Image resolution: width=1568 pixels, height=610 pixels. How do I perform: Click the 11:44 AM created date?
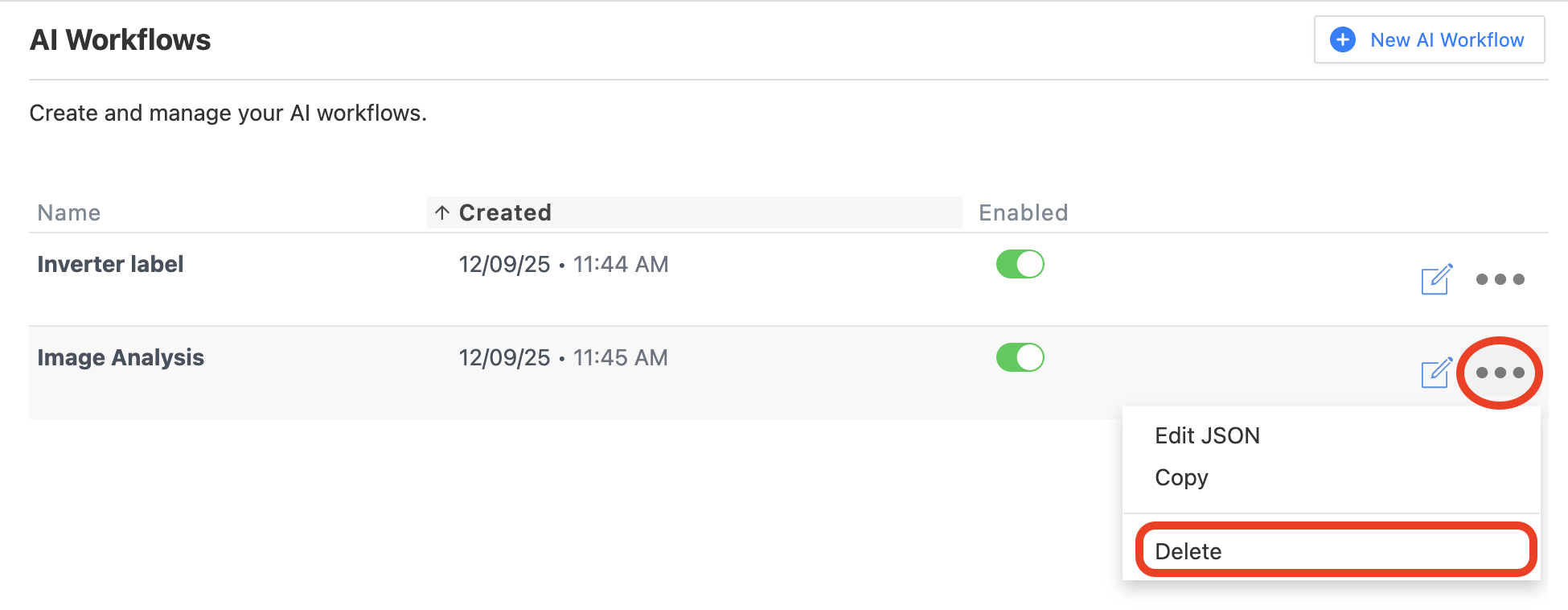tap(563, 264)
